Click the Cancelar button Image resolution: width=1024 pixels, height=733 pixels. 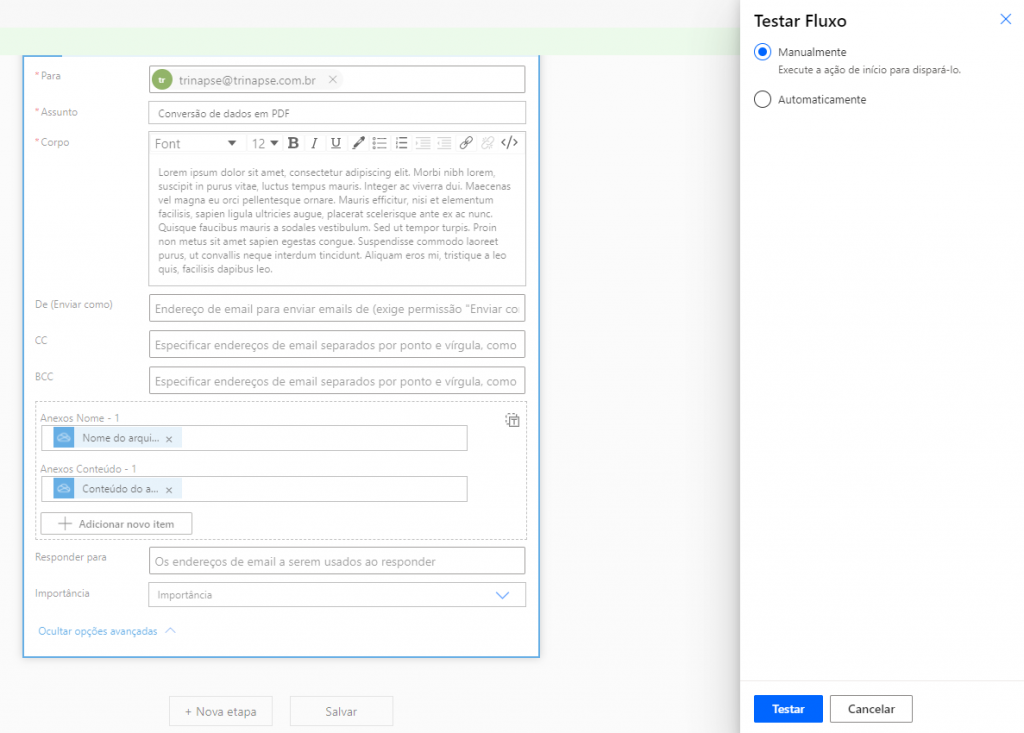pyautogui.click(x=871, y=709)
